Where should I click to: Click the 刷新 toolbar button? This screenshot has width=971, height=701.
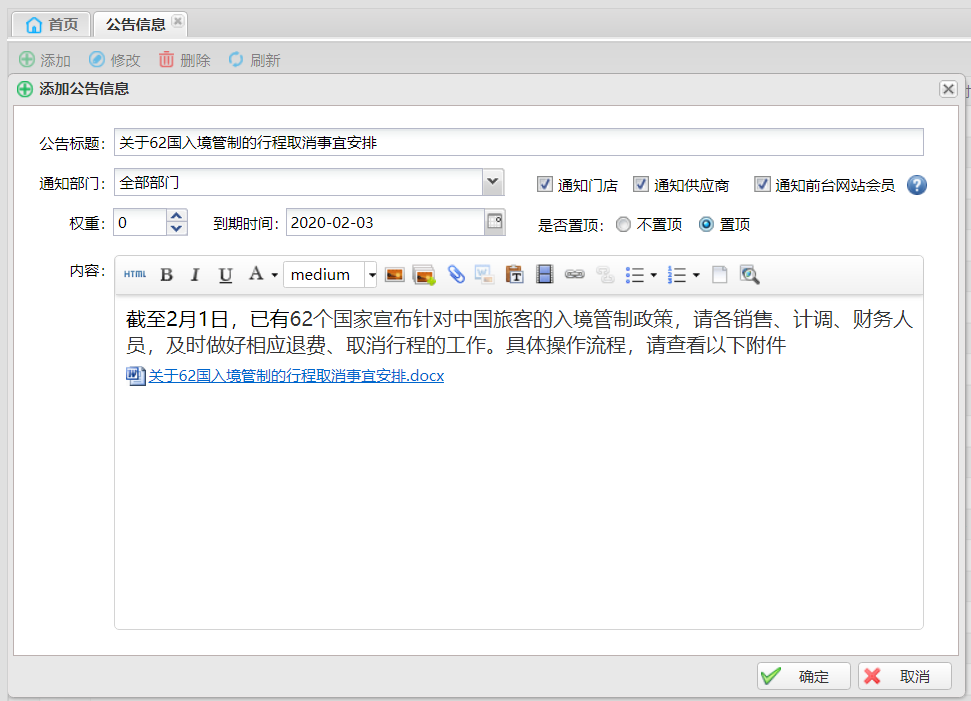coord(255,59)
